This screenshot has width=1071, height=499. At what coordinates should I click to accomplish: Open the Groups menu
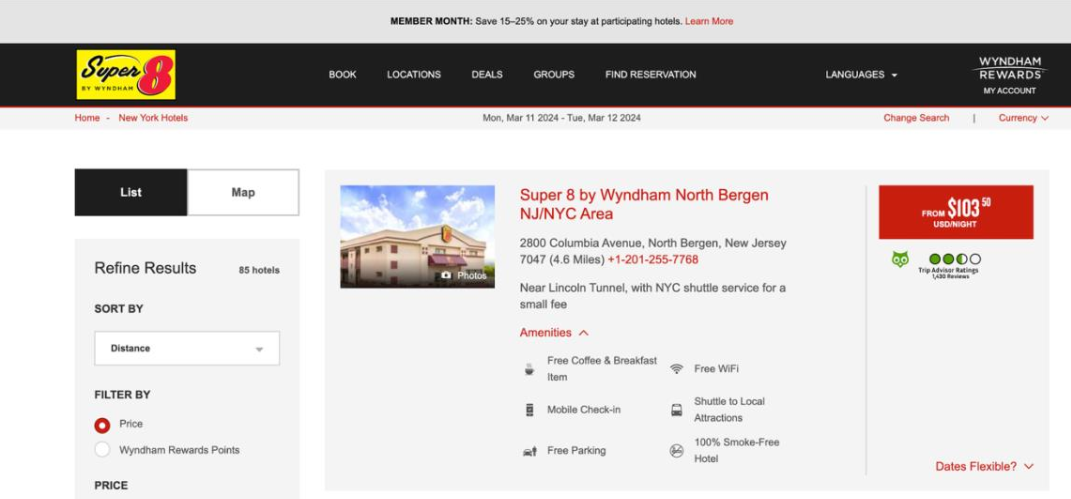coord(554,74)
